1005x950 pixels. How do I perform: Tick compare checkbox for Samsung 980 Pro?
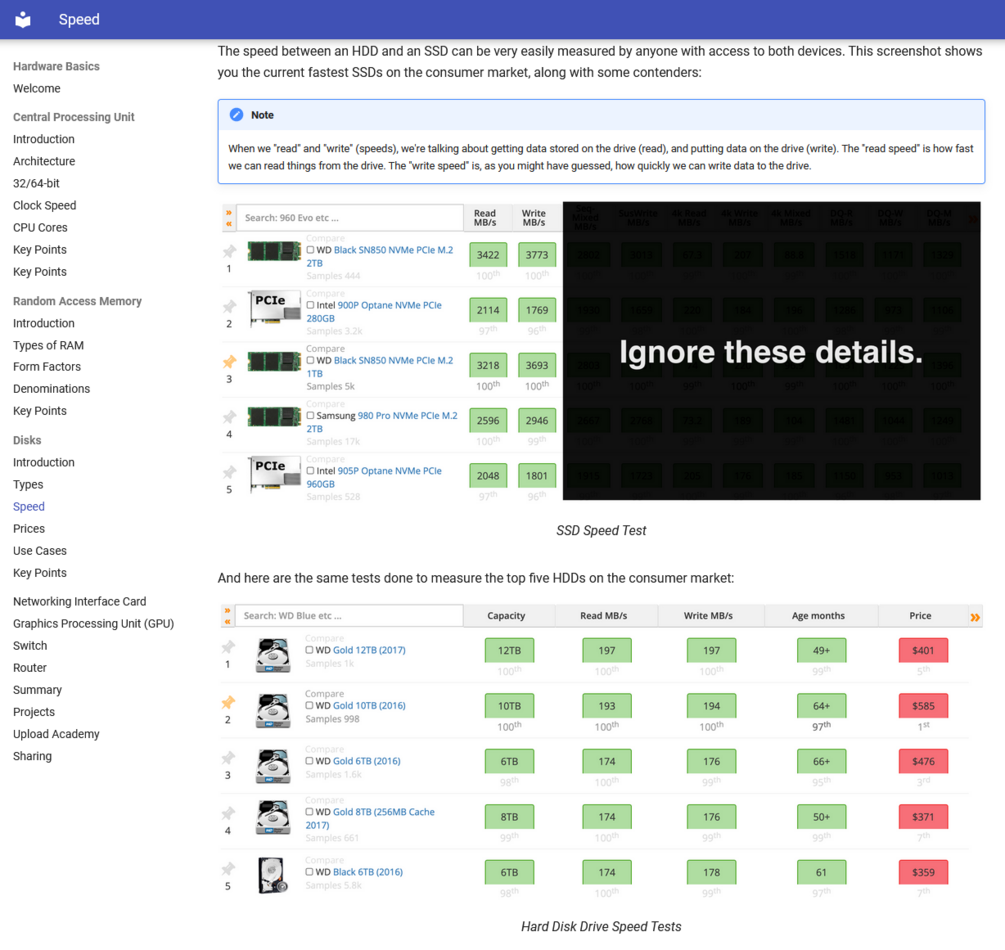click(x=310, y=415)
